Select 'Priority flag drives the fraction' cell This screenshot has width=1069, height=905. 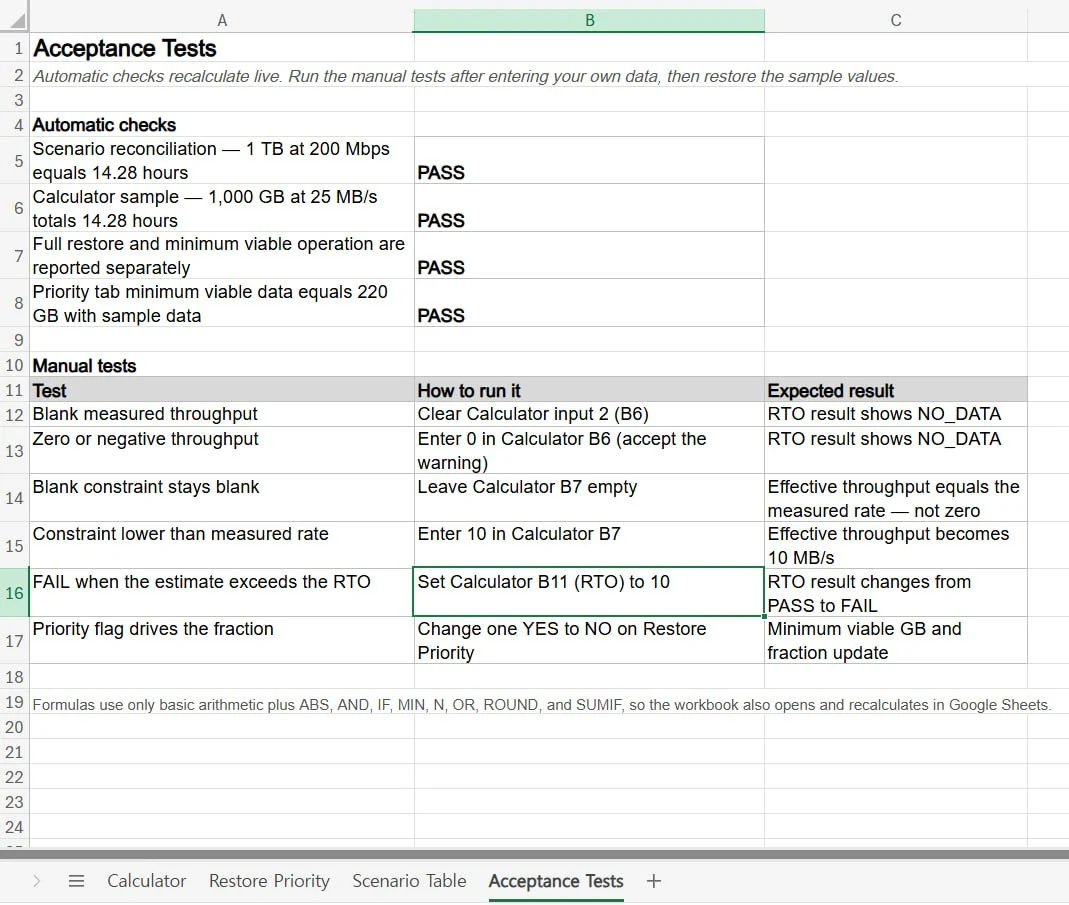(222, 640)
